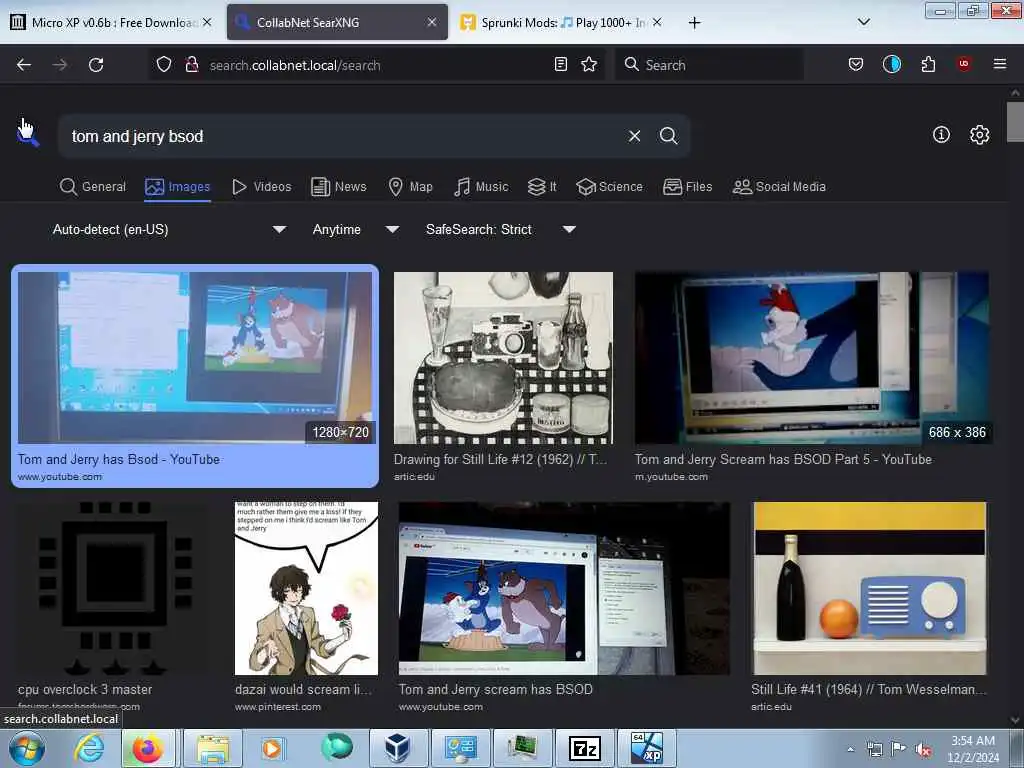Click the muted volume tray icon
The width and height of the screenshot is (1024, 768).
pyautogui.click(x=923, y=749)
